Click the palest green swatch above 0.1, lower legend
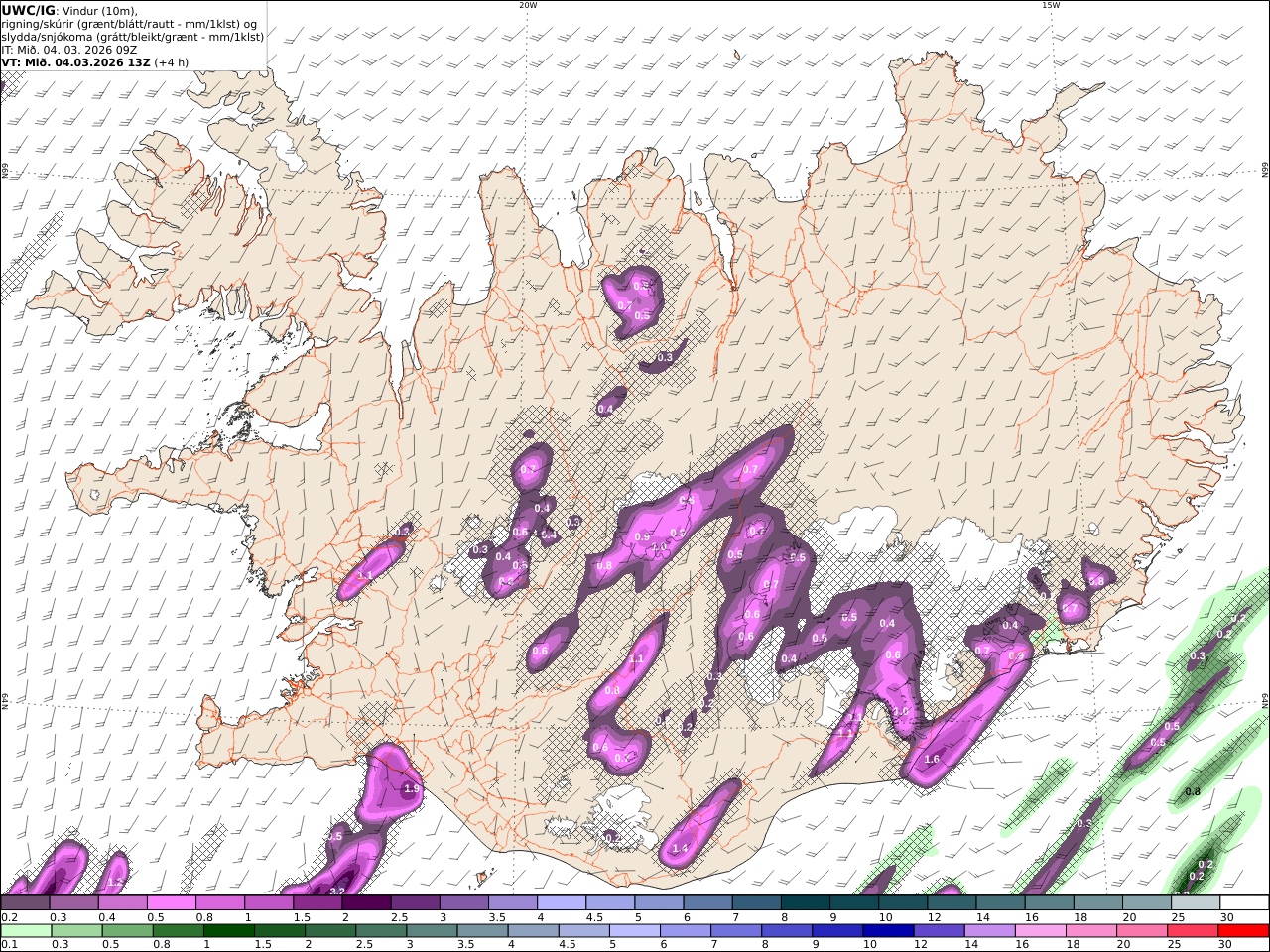This screenshot has width=1270, height=952. (x=26, y=931)
